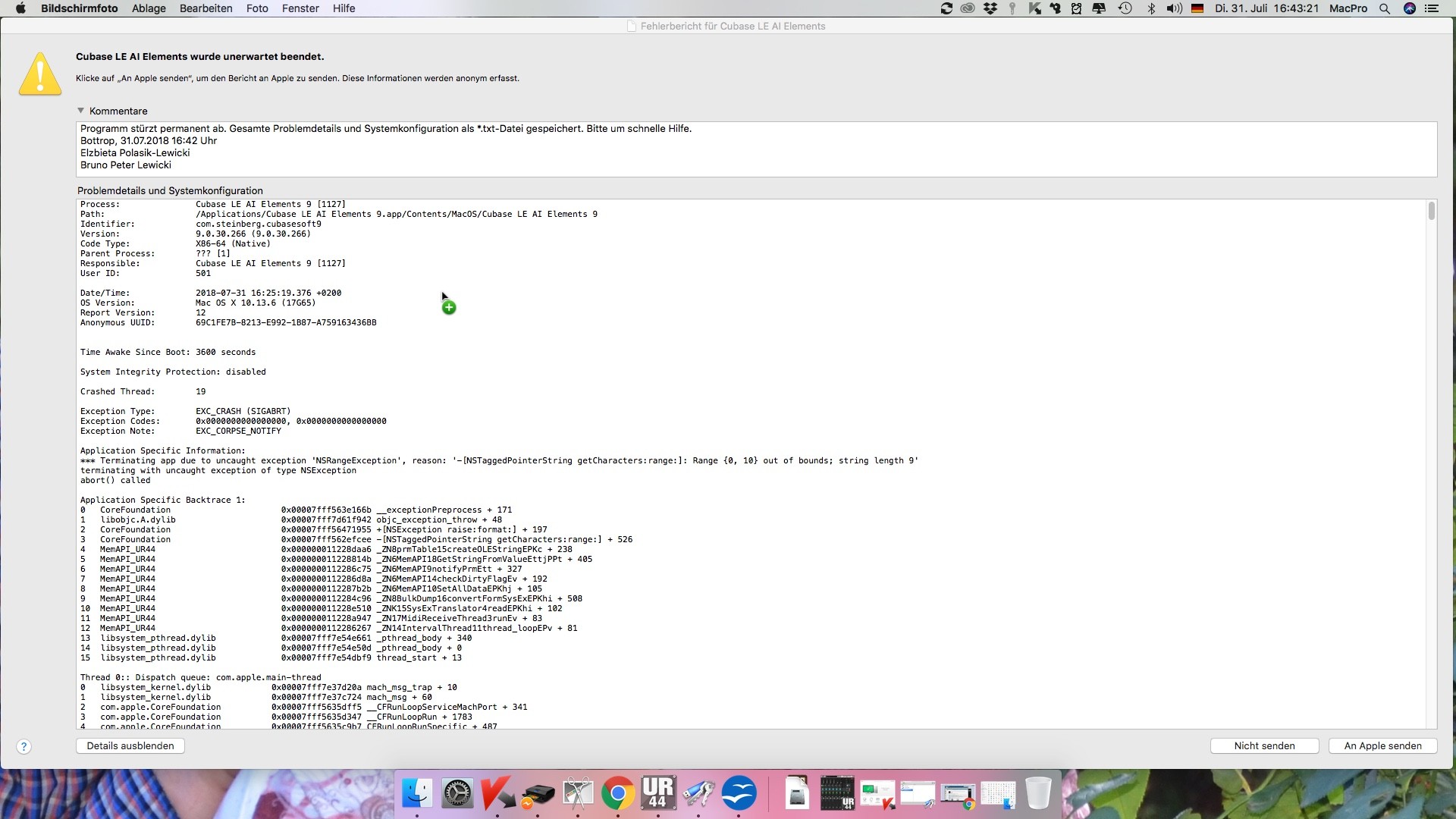Click the report details scrollbar handle

tap(1431, 211)
